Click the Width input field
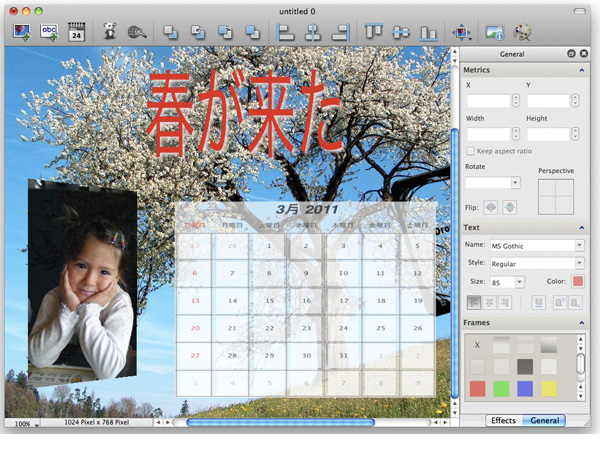The width and height of the screenshot is (600, 454). coord(488,133)
